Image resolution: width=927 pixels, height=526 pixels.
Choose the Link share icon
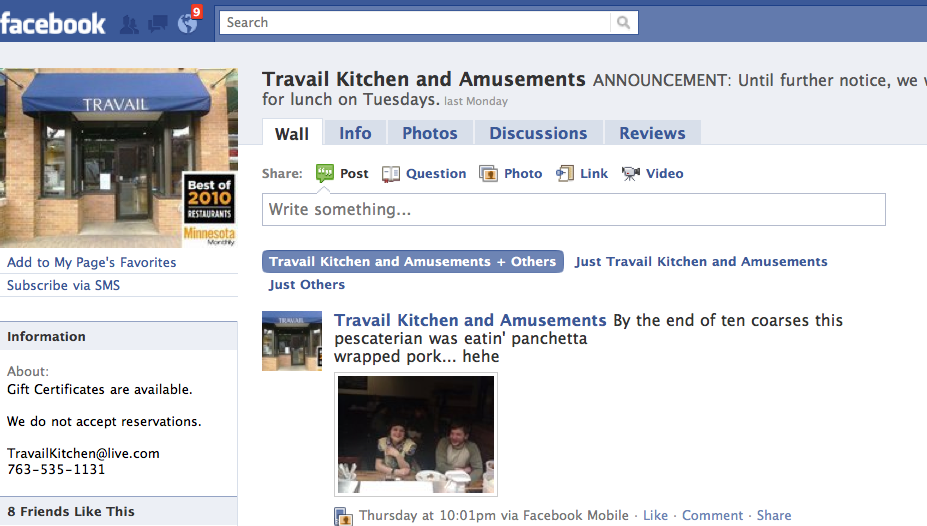(x=565, y=173)
